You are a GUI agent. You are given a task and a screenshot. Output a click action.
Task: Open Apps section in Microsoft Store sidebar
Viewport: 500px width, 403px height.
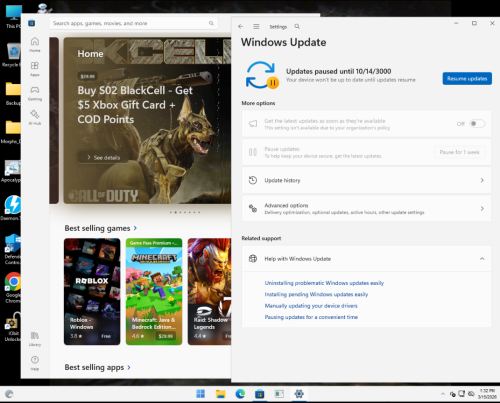(35, 69)
